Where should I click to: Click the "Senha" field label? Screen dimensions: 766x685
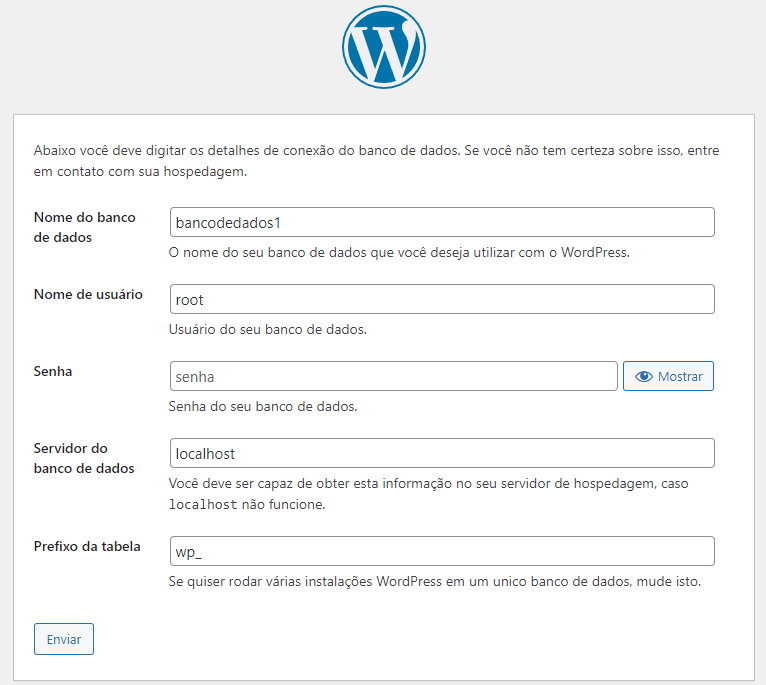pyautogui.click(x=53, y=371)
